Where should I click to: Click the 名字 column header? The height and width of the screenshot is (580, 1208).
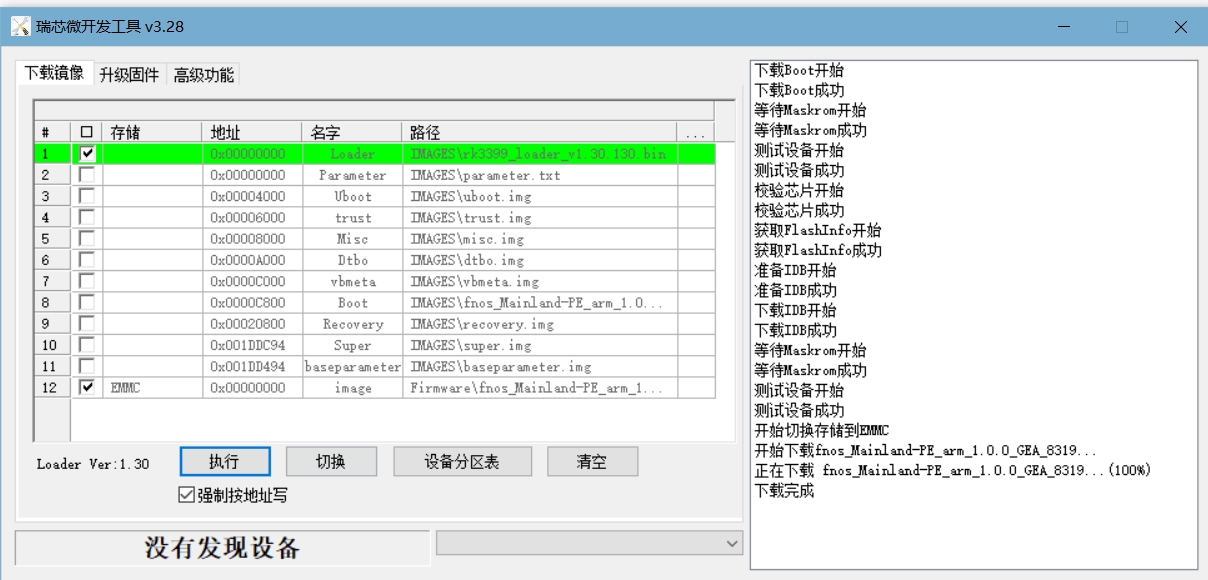[x=352, y=132]
